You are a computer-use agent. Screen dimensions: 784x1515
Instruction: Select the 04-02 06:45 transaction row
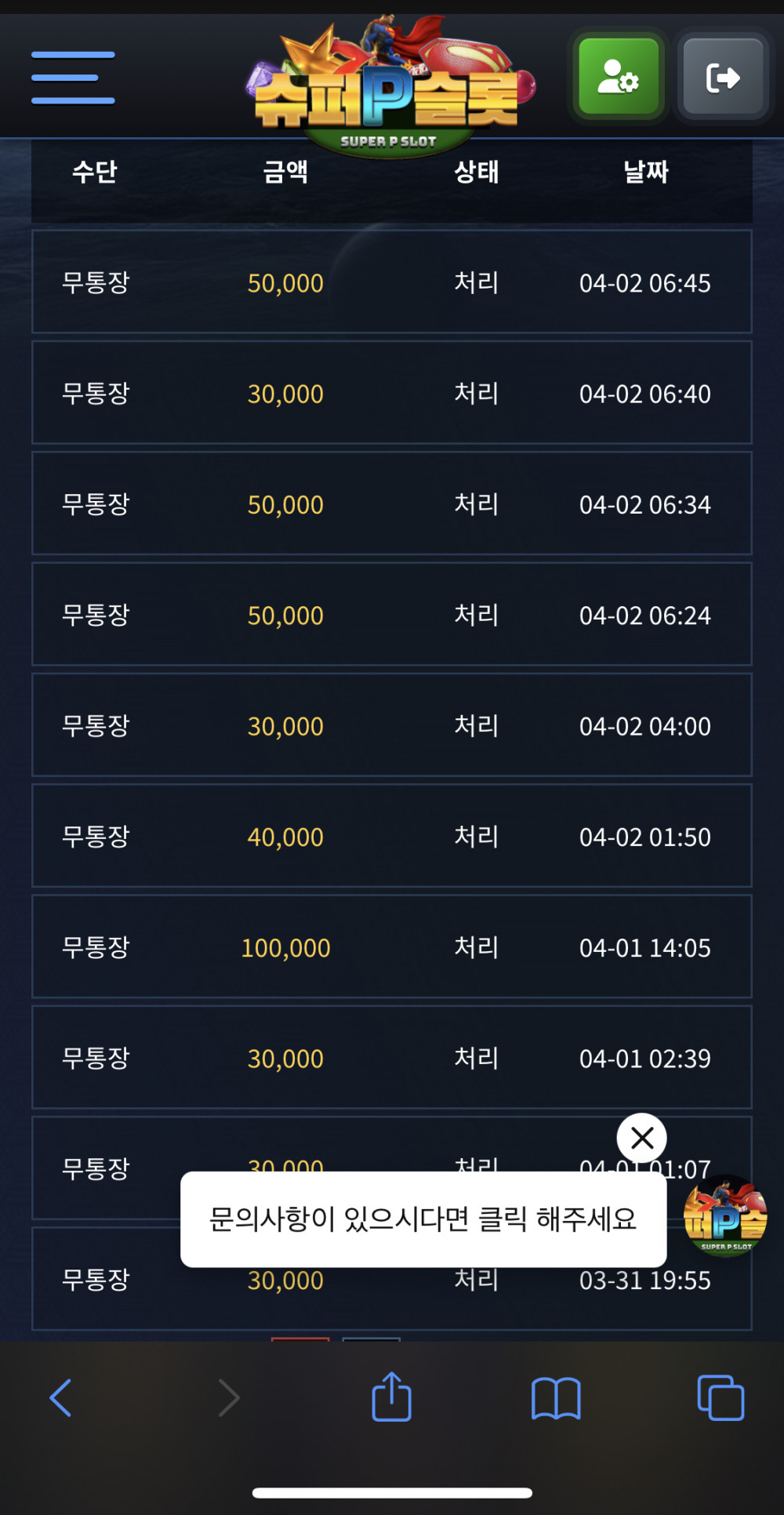(x=392, y=282)
